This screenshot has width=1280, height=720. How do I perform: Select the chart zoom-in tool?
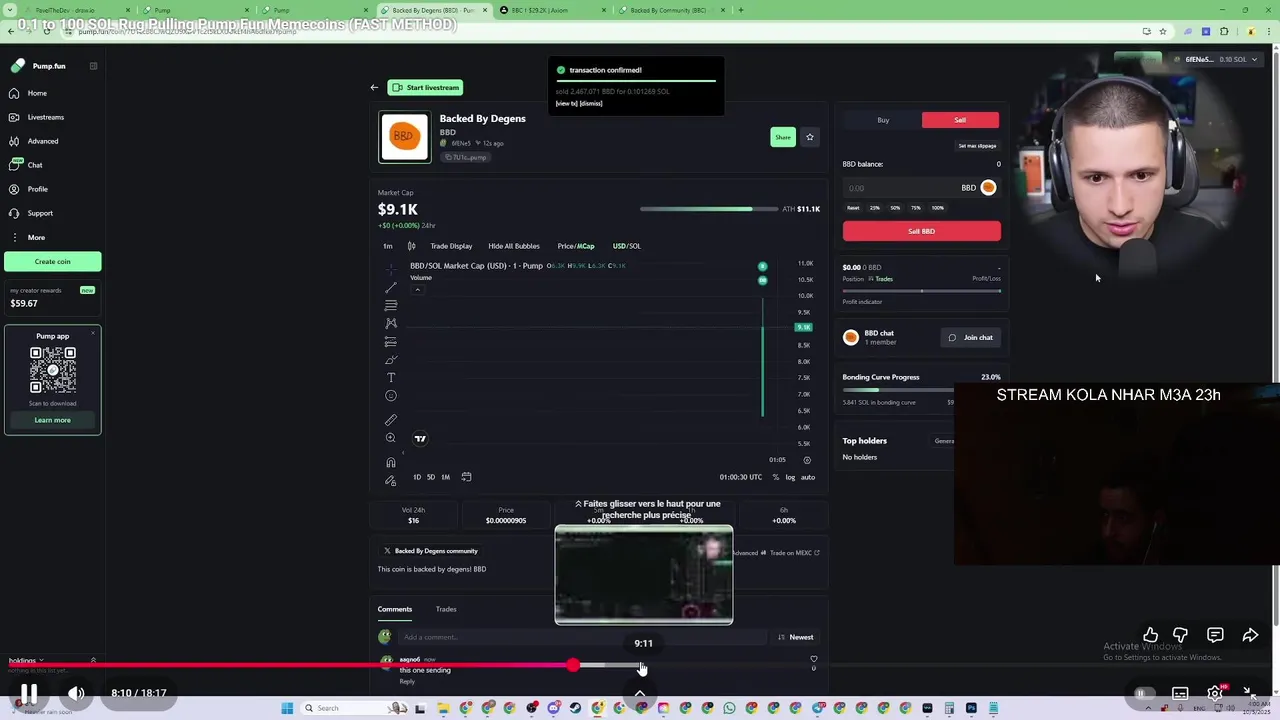tap(391, 438)
